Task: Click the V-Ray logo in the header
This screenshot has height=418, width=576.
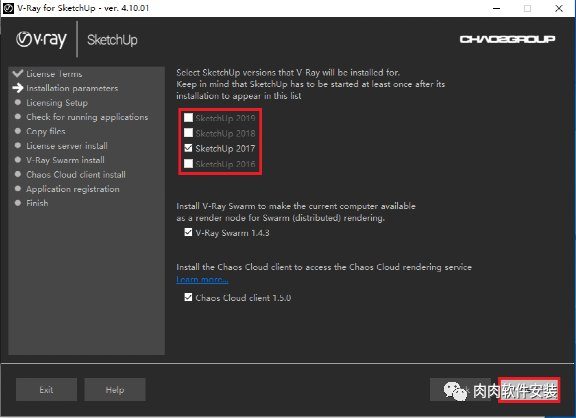Action: tap(41, 39)
